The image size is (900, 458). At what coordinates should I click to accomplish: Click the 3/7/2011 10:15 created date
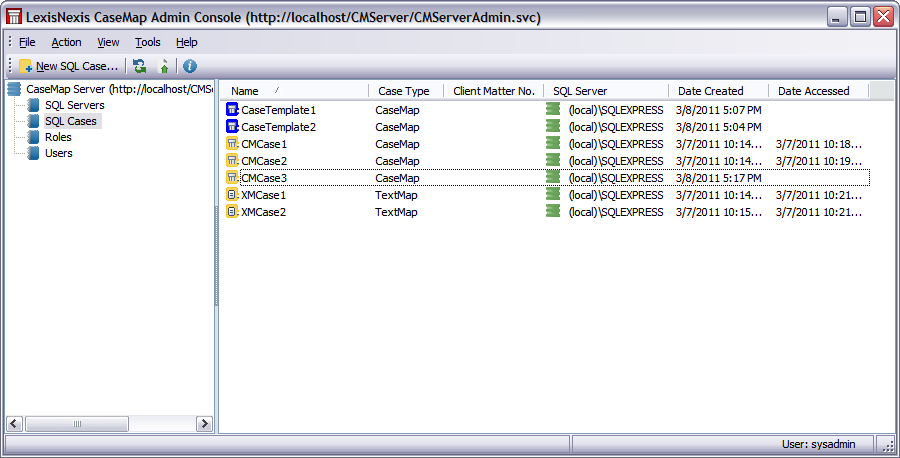coord(719,212)
